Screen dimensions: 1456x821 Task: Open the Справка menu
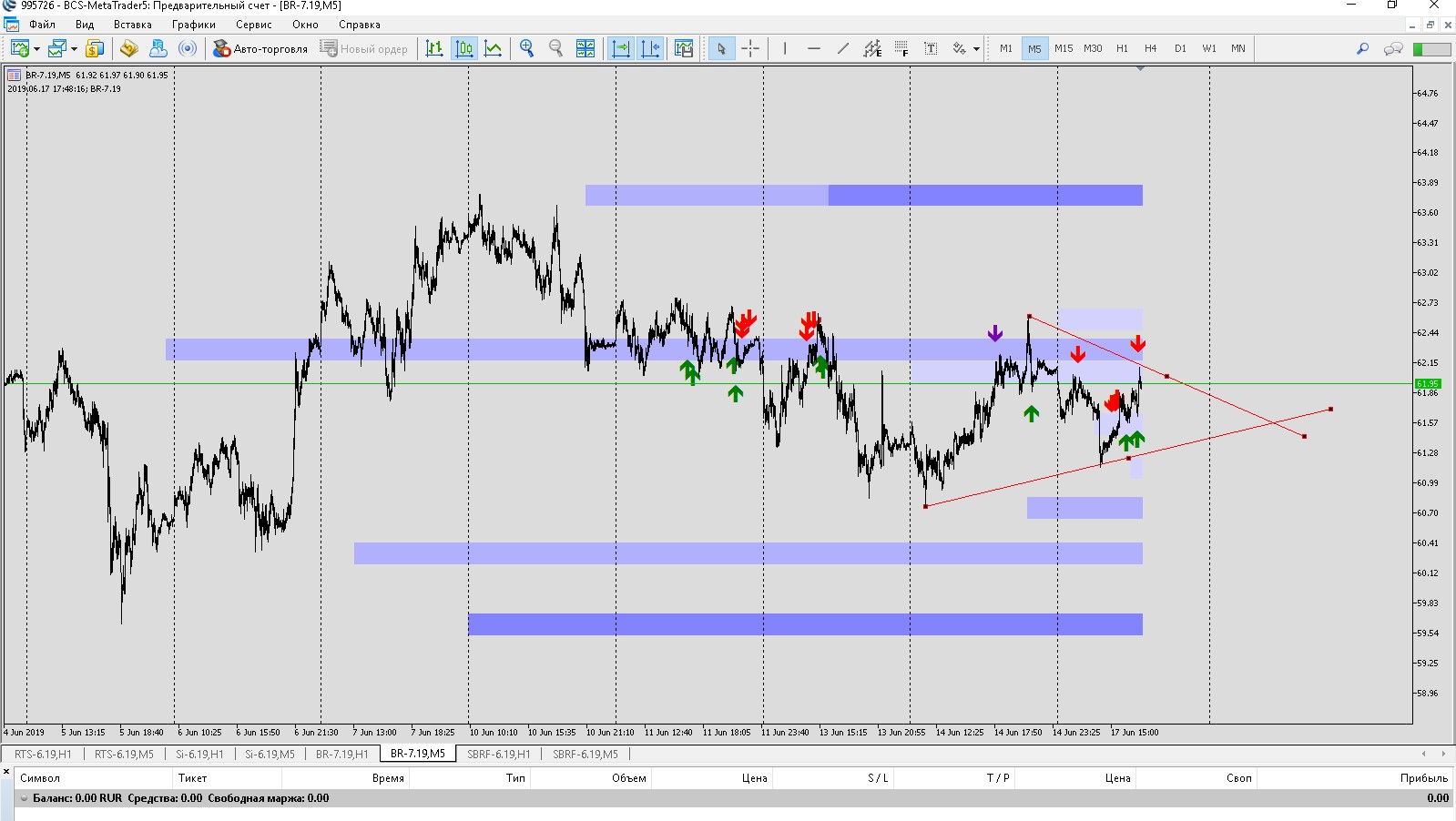coord(360,25)
